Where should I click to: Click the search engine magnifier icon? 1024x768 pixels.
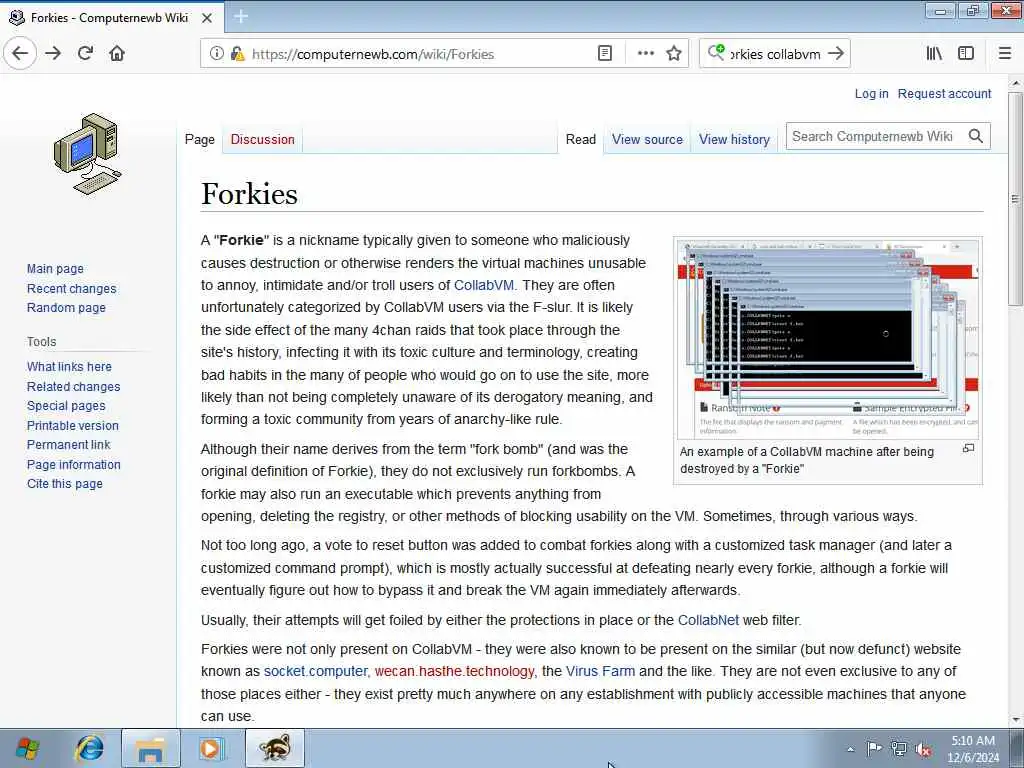tap(716, 53)
